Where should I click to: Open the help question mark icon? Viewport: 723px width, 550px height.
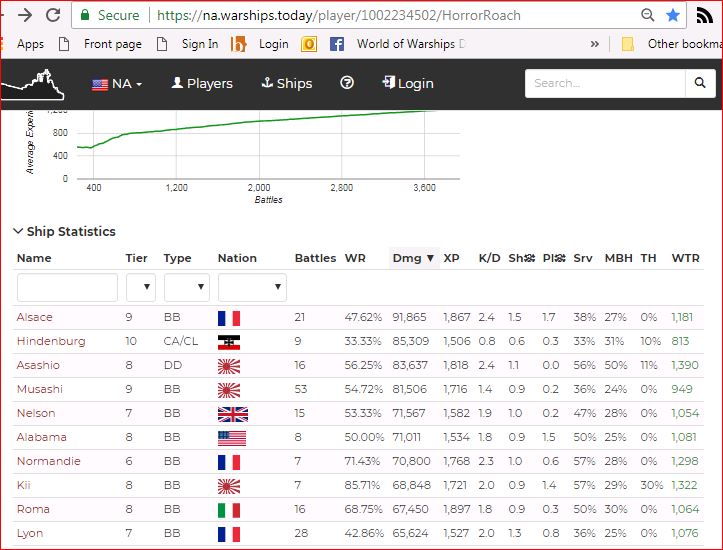(347, 83)
